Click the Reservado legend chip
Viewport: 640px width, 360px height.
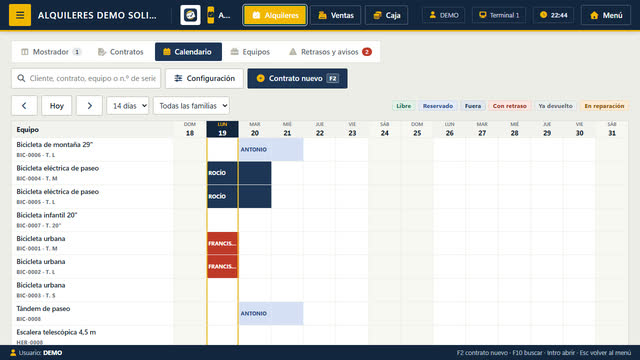[x=438, y=106]
